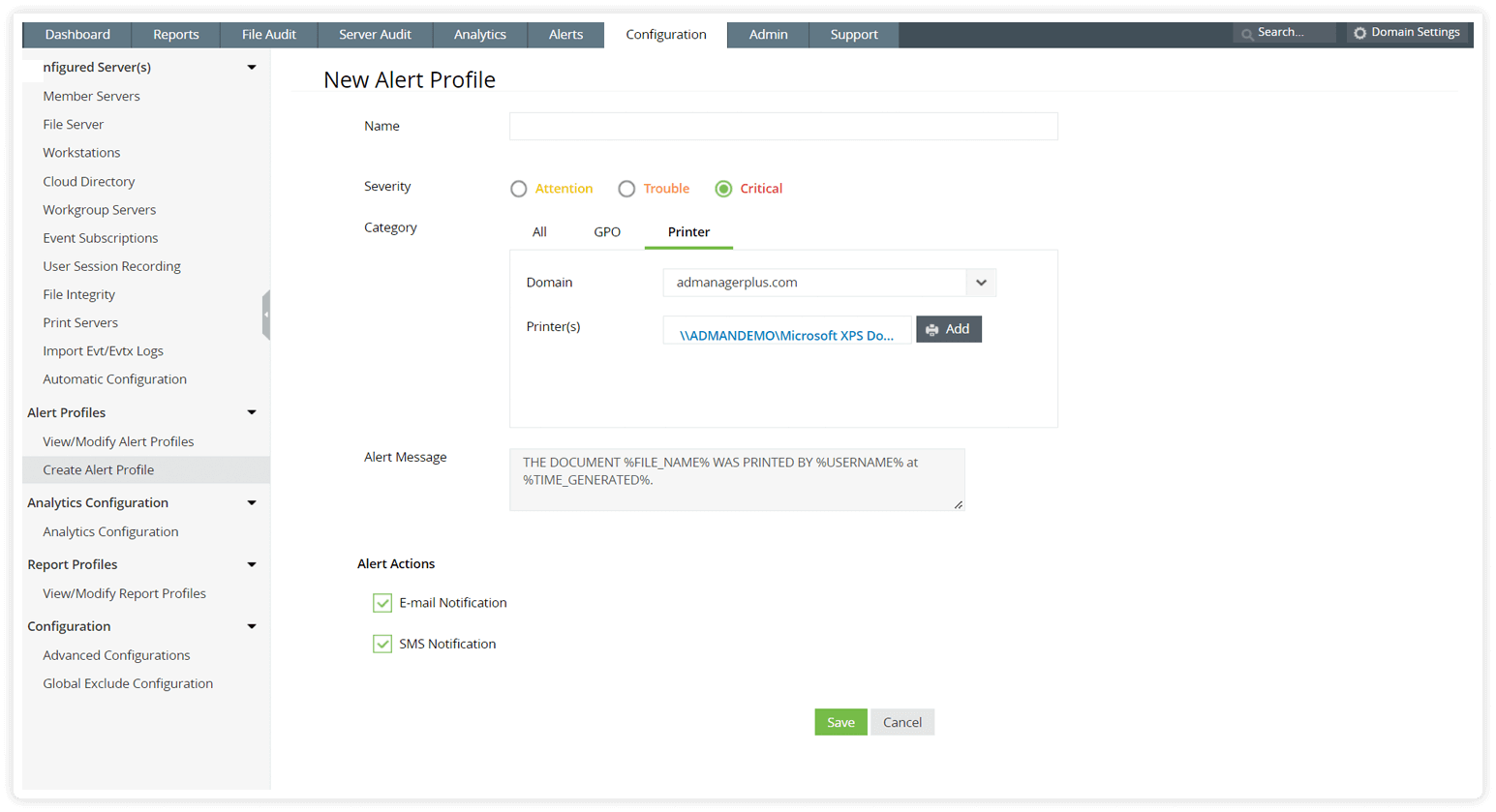This screenshot has height=812, width=1496.
Task: Focus the alert profile Name field
Action: (x=783, y=126)
